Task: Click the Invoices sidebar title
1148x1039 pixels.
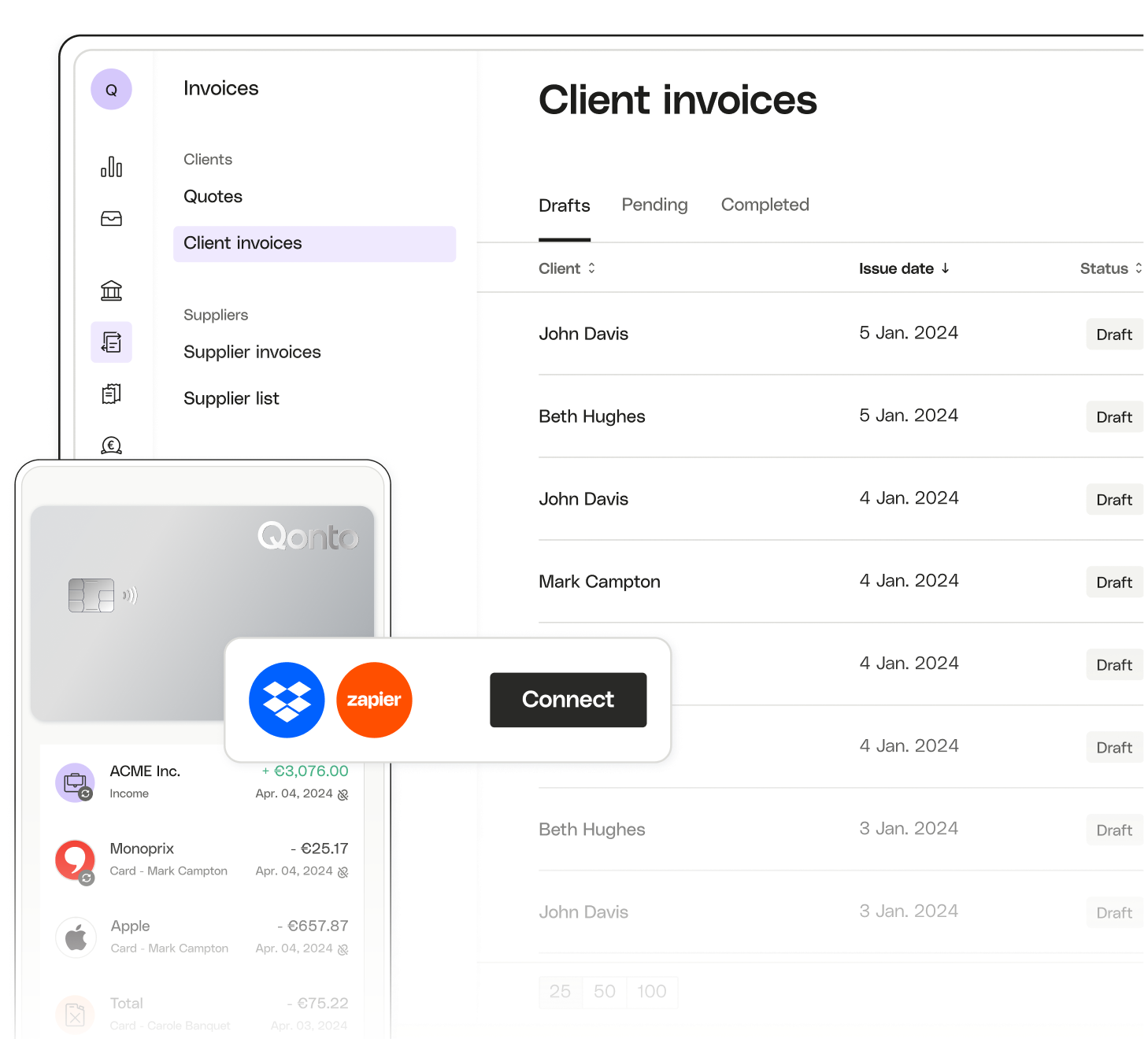Action: [x=220, y=88]
